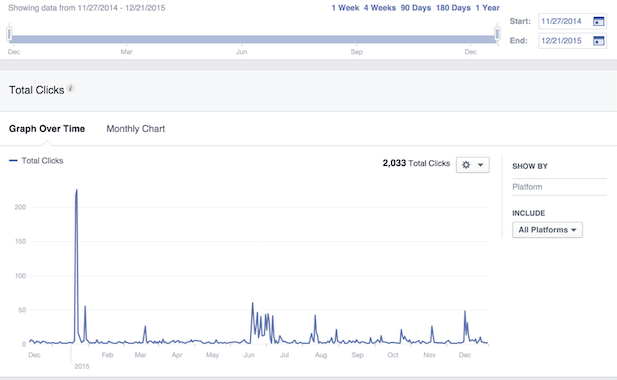Expand the gear menu dropdown arrow

480,165
